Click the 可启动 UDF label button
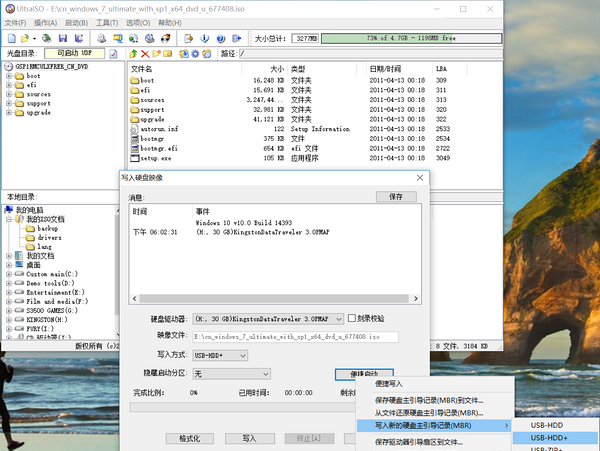 click(x=75, y=53)
